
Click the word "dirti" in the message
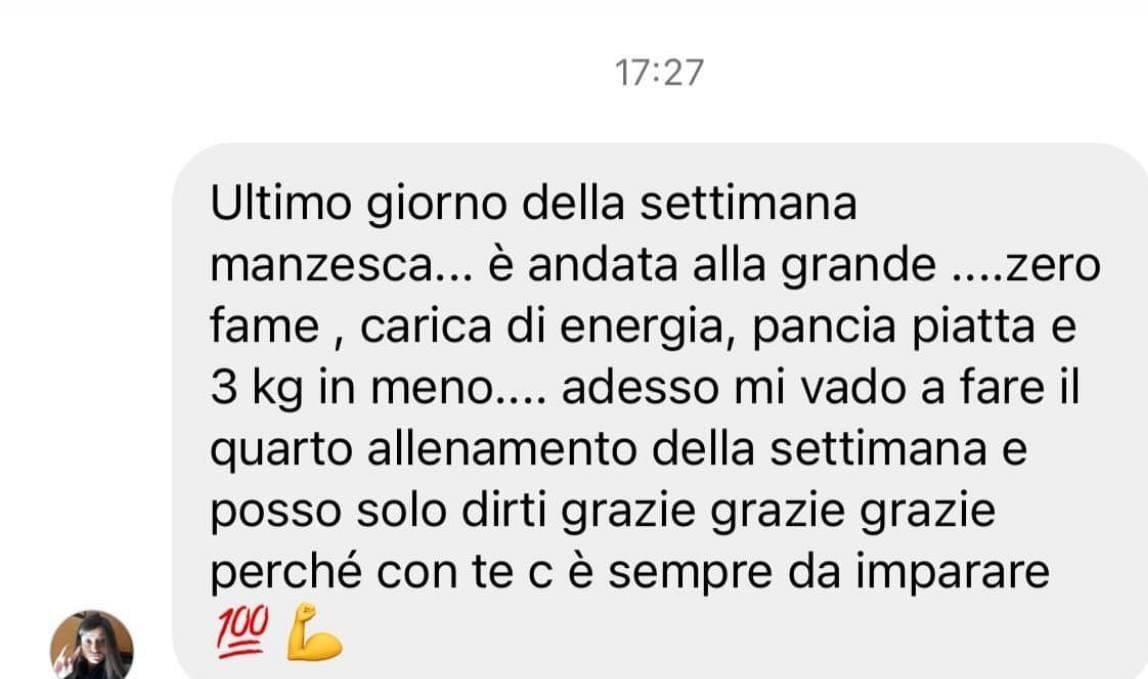504,511
